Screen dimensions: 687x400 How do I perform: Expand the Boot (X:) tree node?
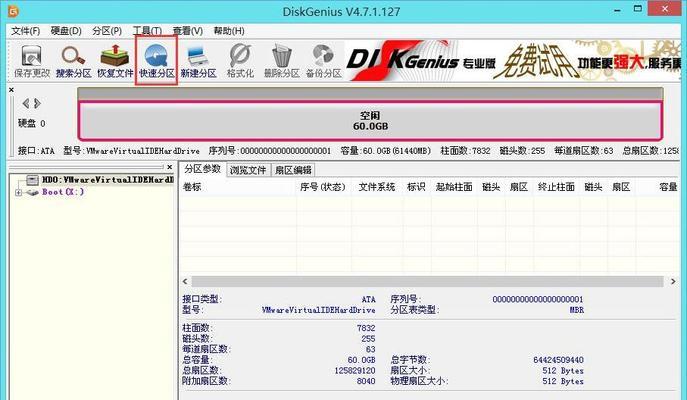click(18, 192)
